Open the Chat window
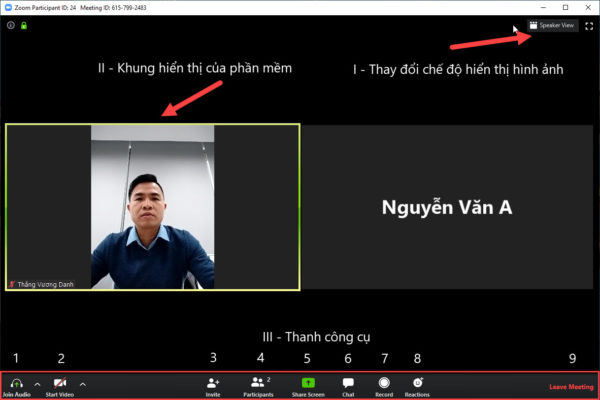 coord(348,383)
